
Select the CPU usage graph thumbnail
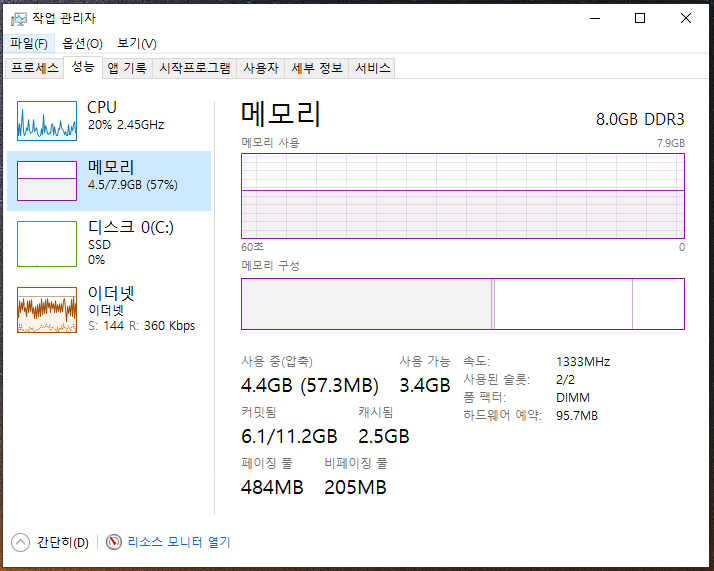tap(47, 121)
